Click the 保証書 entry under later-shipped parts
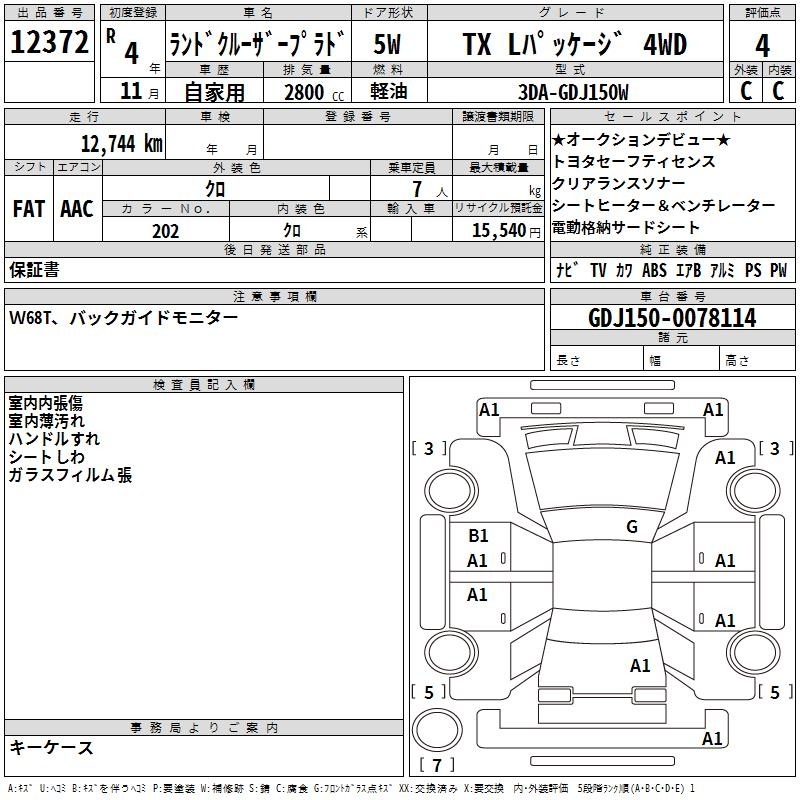 click(x=34, y=270)
